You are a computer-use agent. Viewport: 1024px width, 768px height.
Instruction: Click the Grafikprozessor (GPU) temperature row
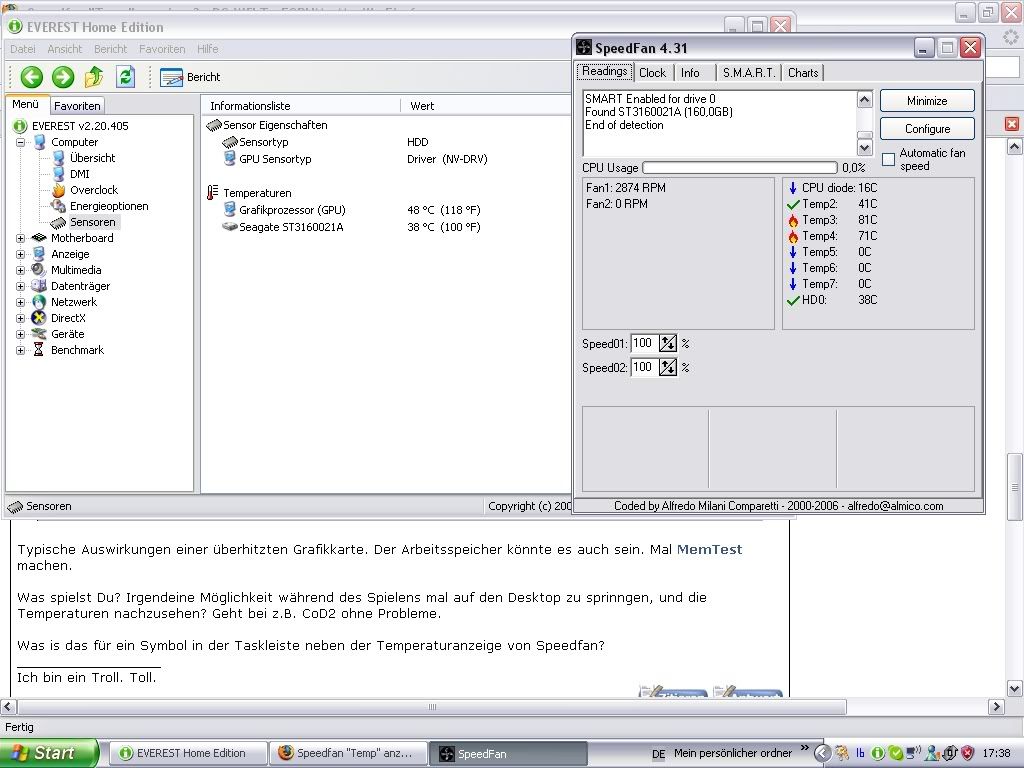(x=353, y=210)
